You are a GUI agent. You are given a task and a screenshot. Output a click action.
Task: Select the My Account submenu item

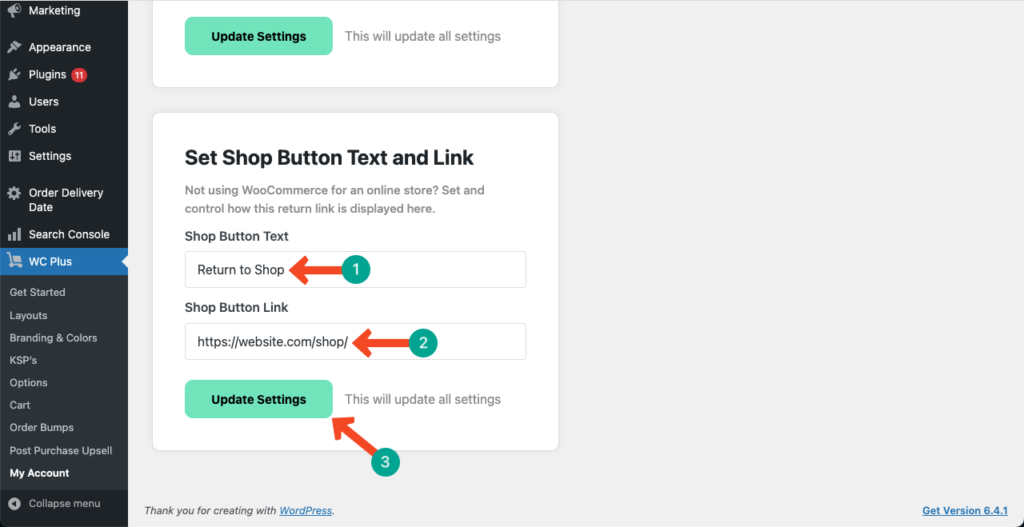(x=39, y=473)
